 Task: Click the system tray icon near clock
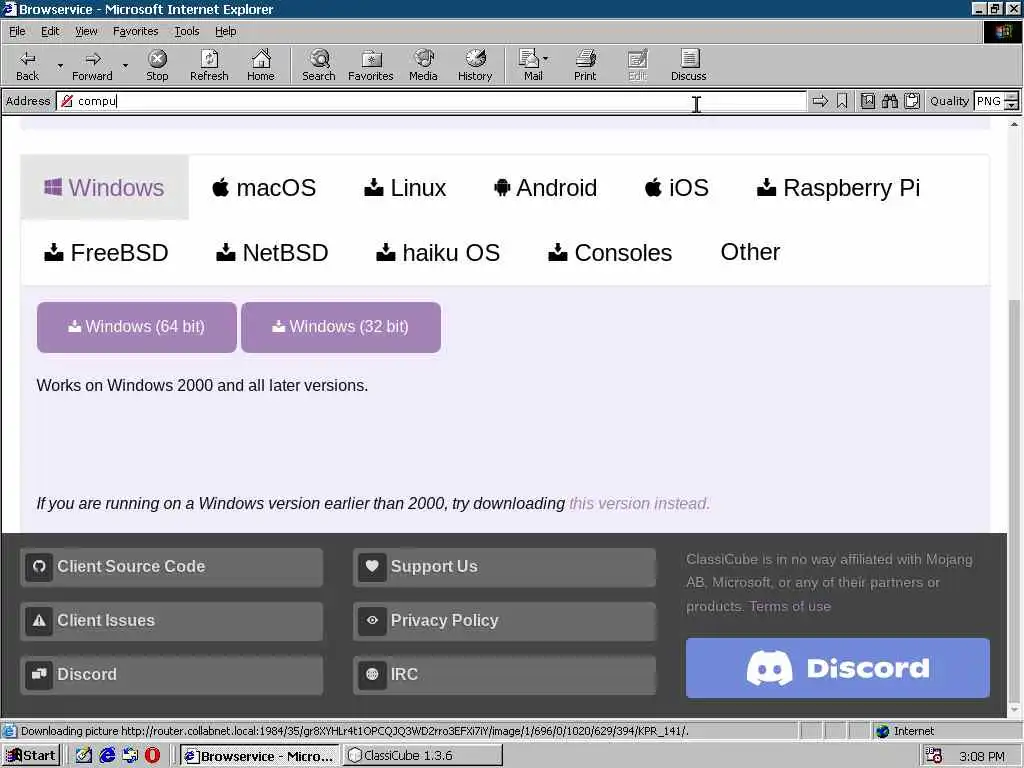pyautogui.click(x=934, y=756)
